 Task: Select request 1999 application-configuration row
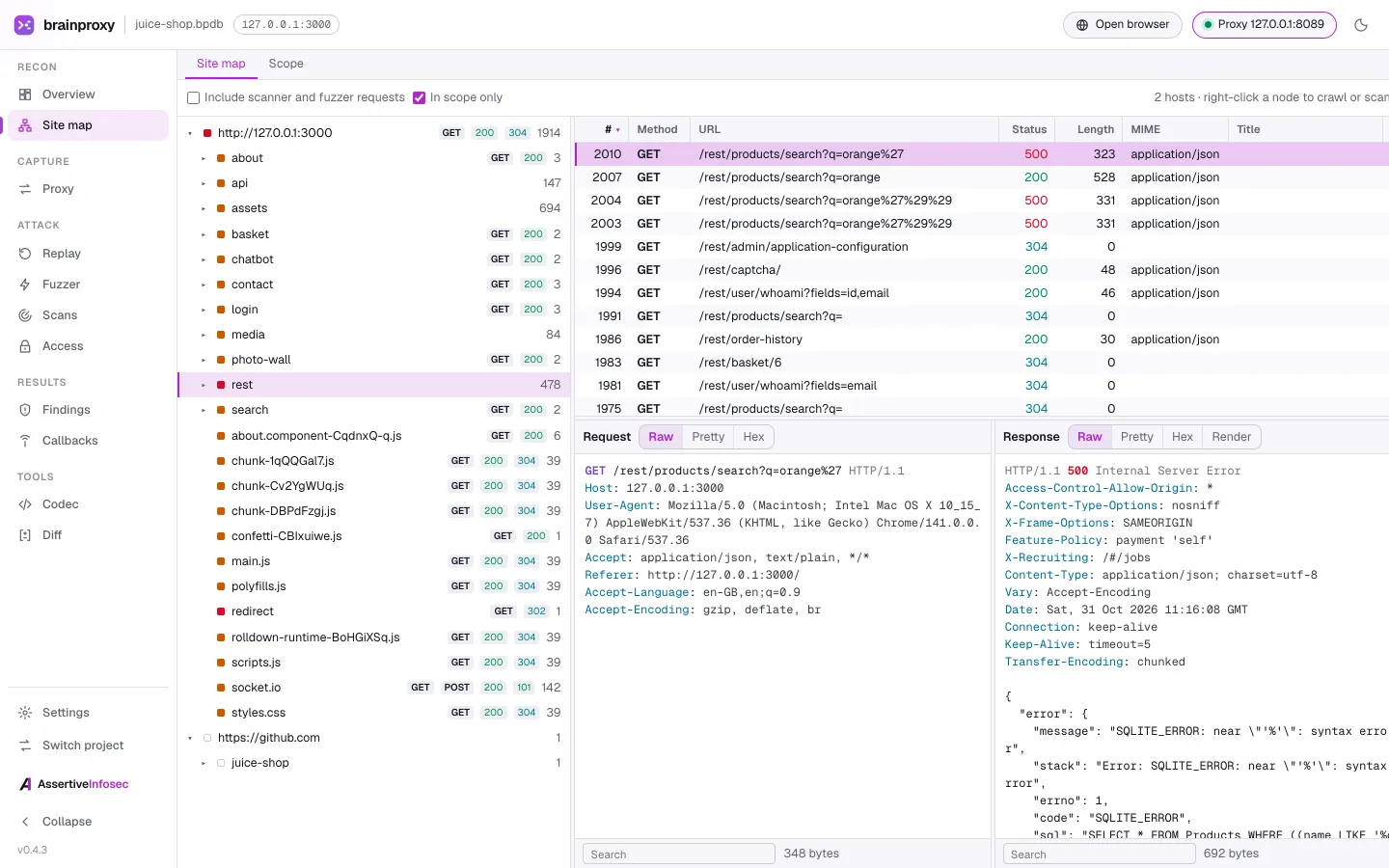(x=982, y=247)
